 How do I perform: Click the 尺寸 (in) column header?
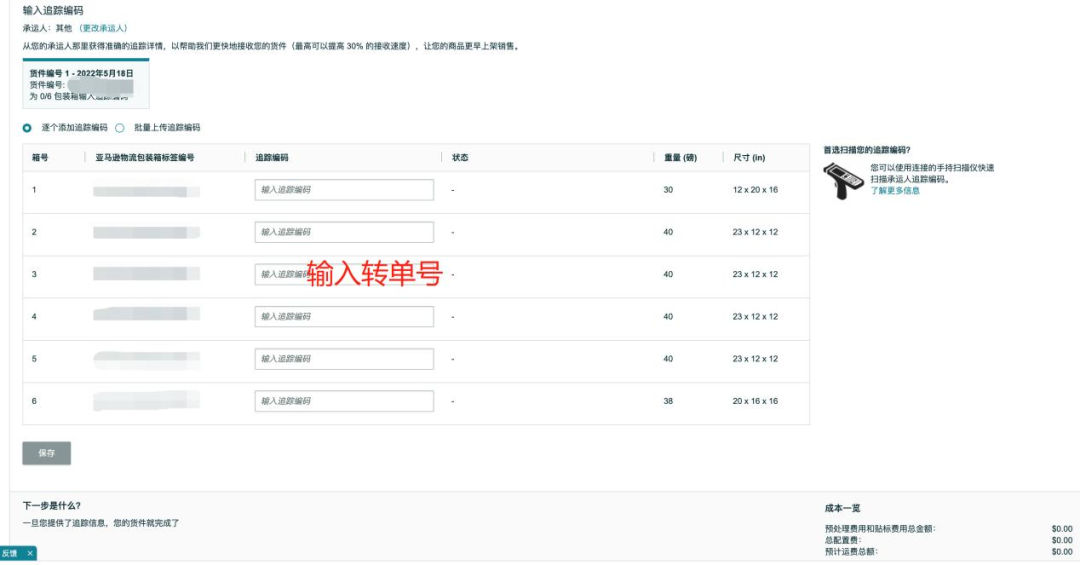coord(749,158)
